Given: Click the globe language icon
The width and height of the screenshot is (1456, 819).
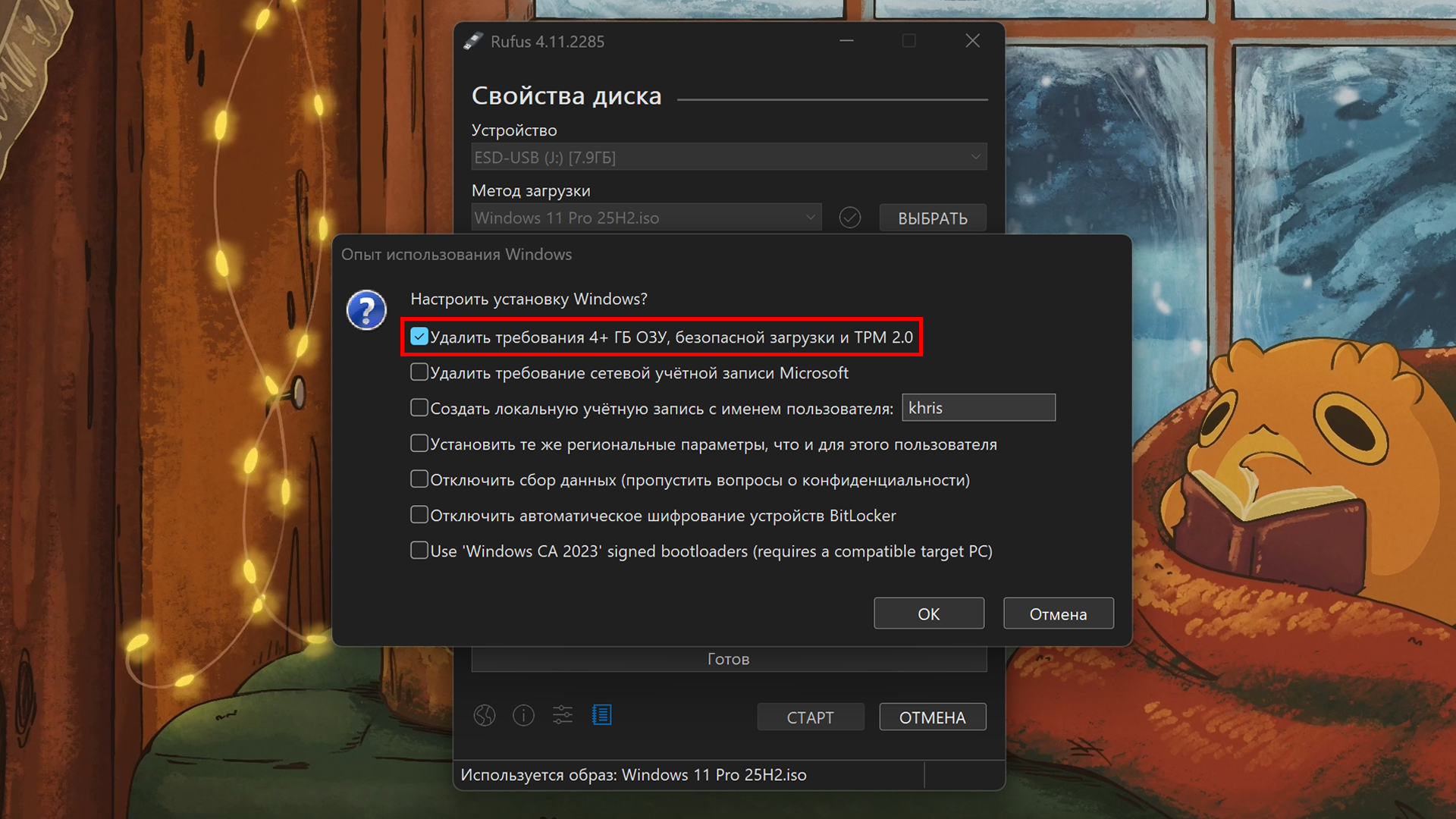Looking at the screenshot, I should coord(485,715).
